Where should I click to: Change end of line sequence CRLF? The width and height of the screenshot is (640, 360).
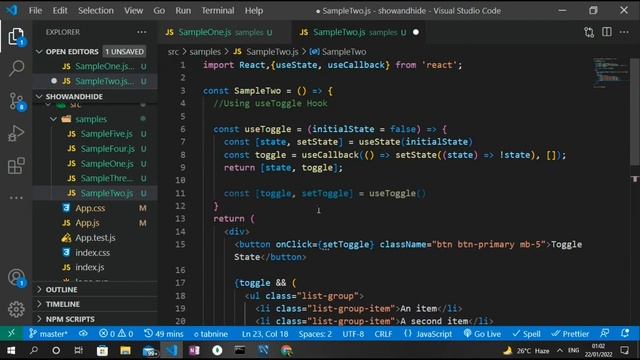pos(383,334)
